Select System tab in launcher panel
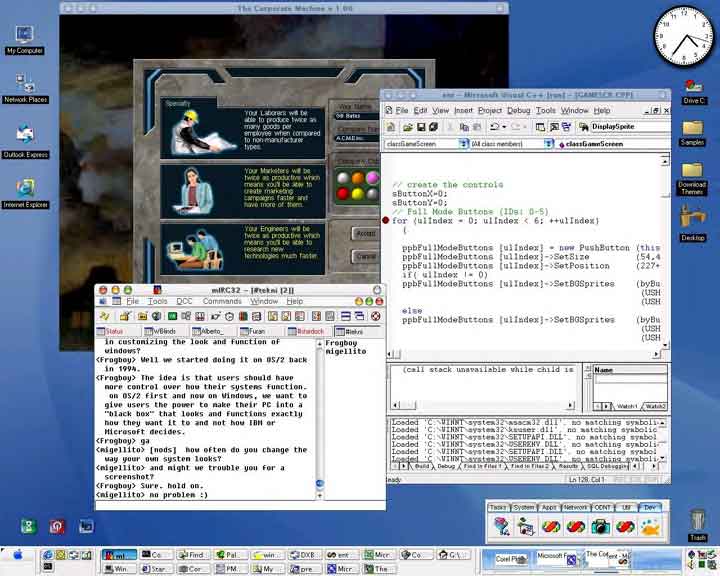Screen dimensions: 720x576 (523, 508)
